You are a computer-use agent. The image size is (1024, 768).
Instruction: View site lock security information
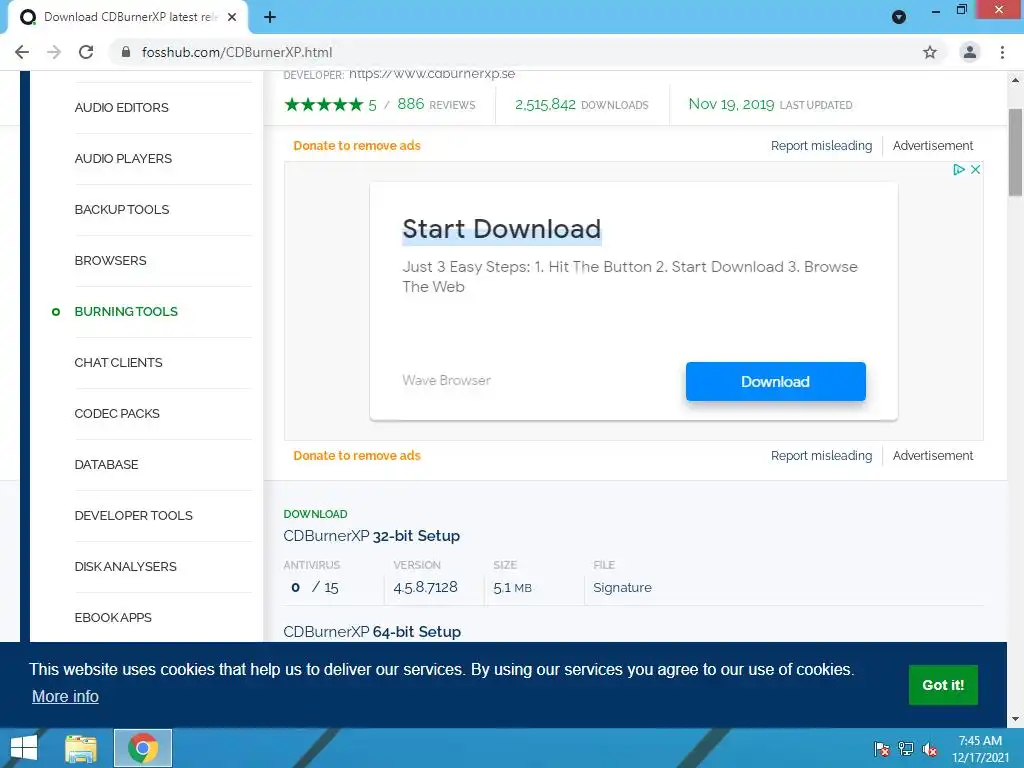[126, 52]
